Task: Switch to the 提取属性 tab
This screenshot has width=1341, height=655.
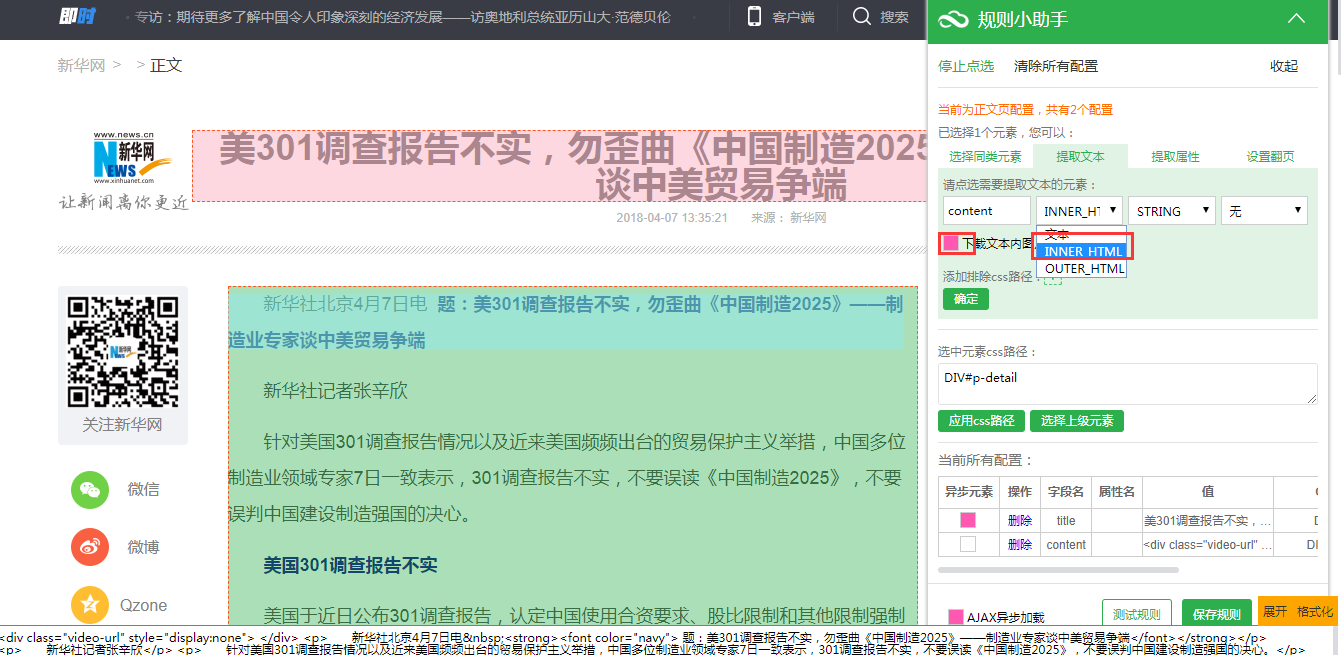Action: [x=1175, y=156]
